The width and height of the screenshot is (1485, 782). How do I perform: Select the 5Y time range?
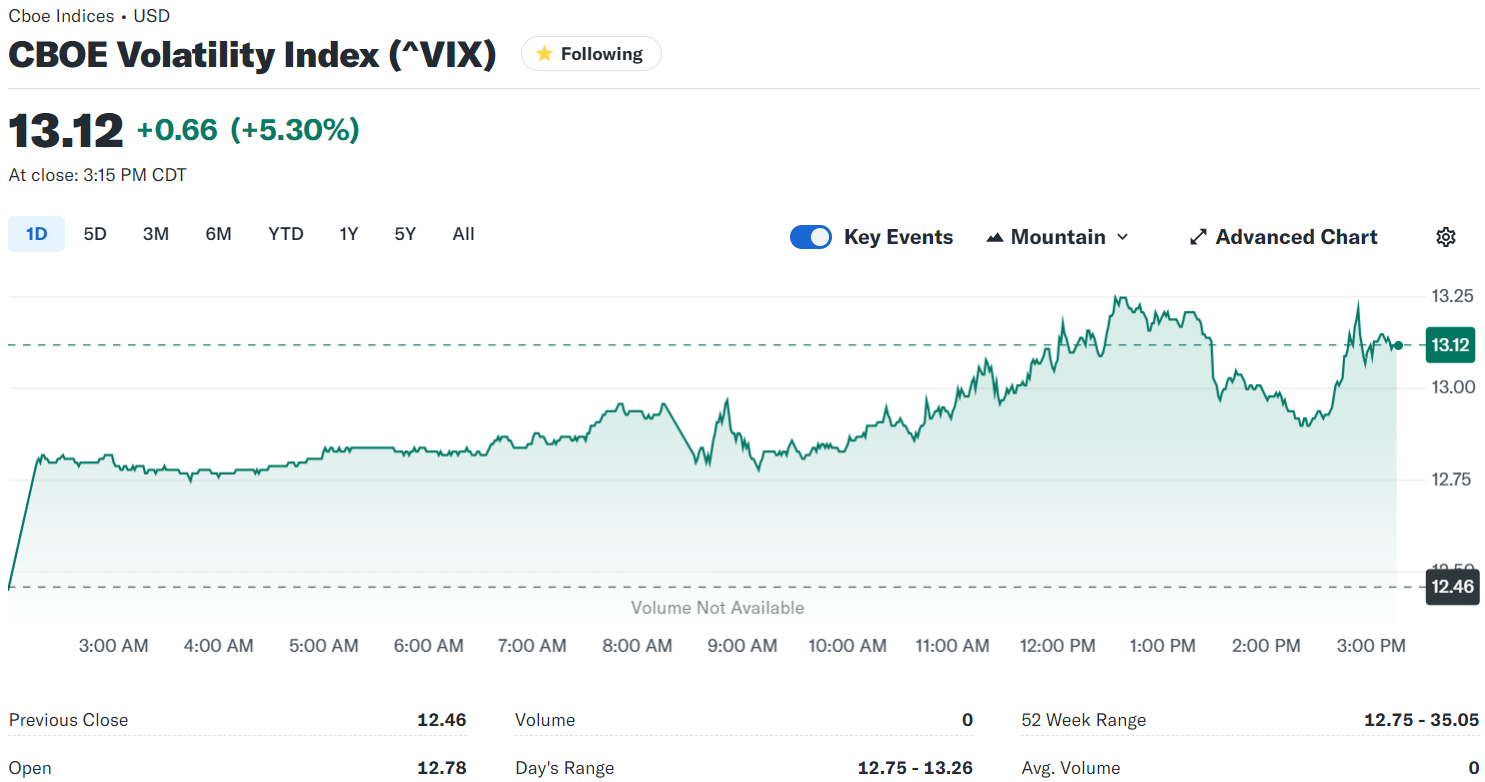coord(405,234)
